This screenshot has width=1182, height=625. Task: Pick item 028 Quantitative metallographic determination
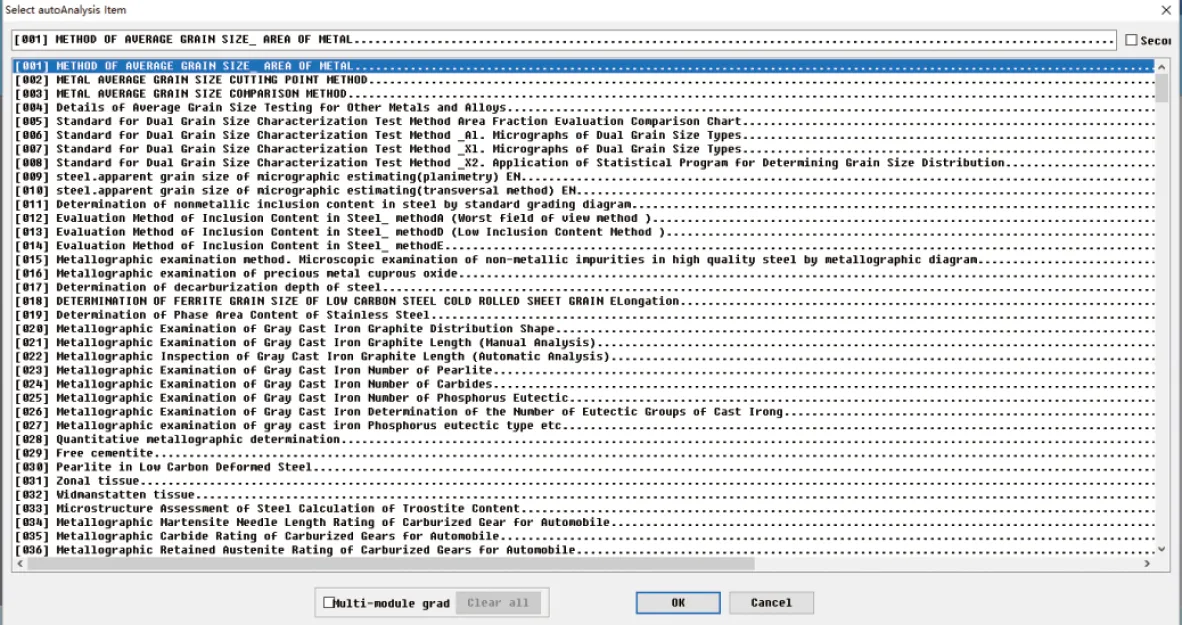coord(198,439)
